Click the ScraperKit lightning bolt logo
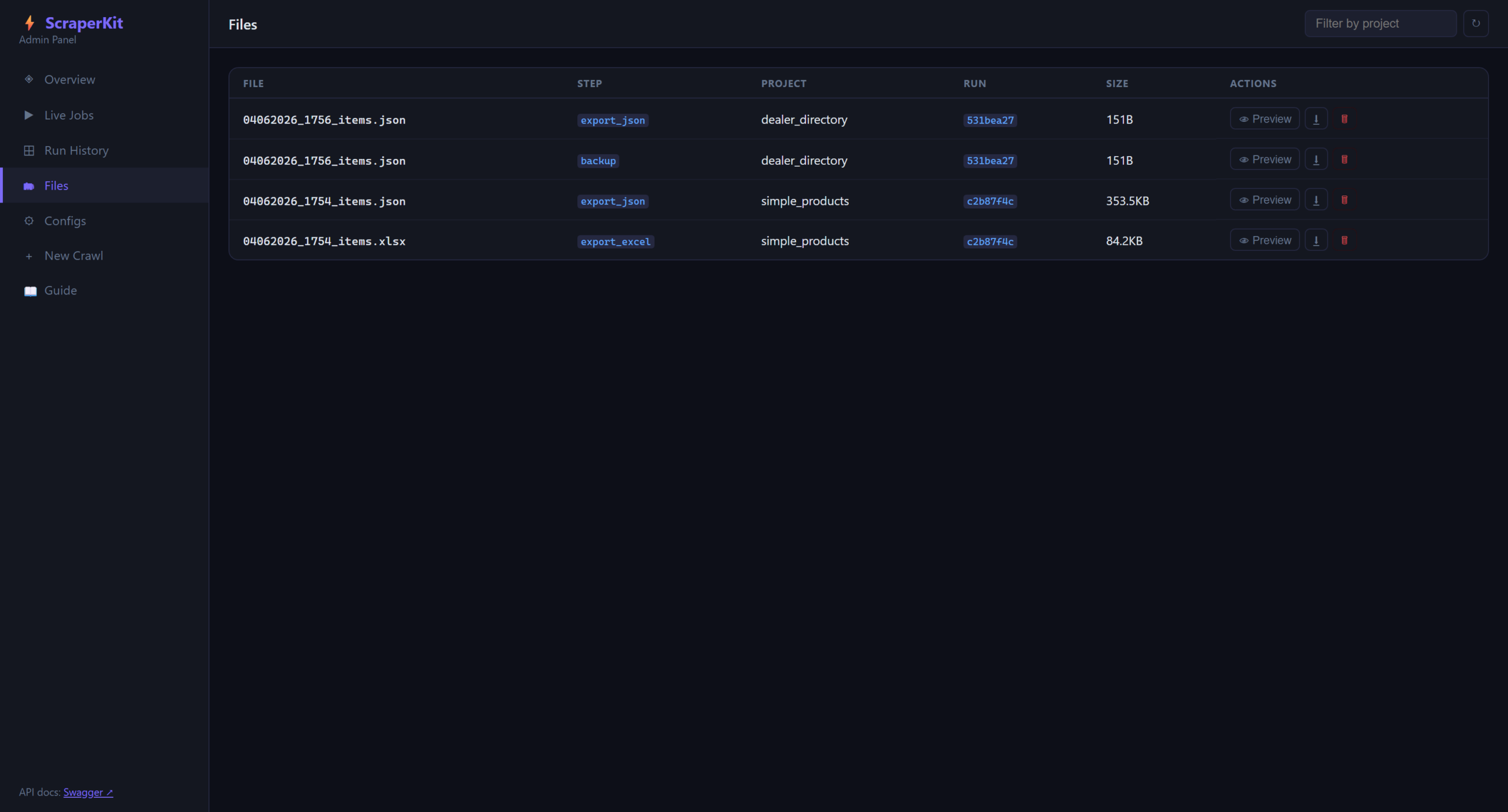This screenshot has height=812, width=1508. [x=29, y=23]
